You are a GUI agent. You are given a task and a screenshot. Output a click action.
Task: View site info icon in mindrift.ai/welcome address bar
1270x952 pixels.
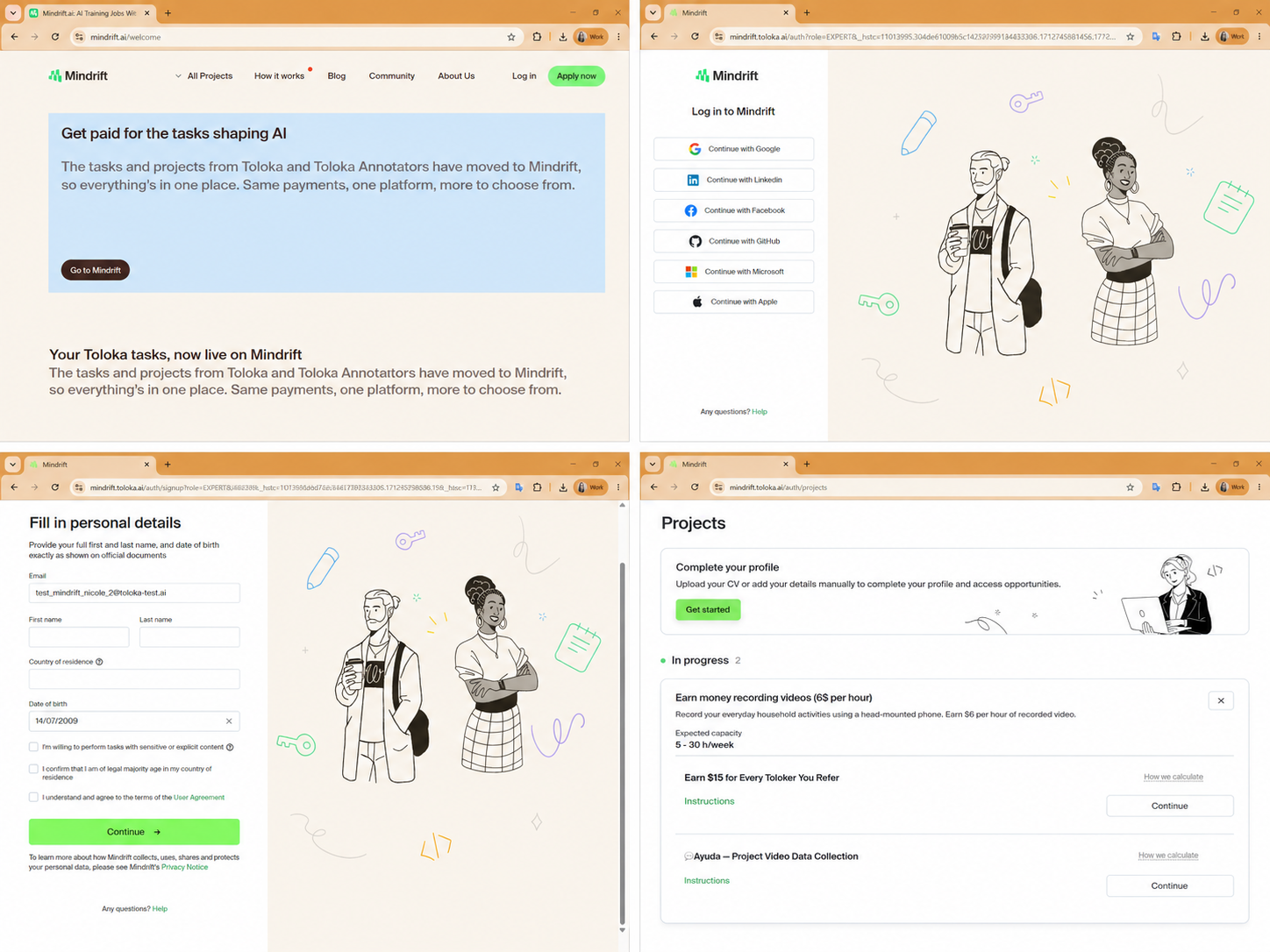point(79,37)
